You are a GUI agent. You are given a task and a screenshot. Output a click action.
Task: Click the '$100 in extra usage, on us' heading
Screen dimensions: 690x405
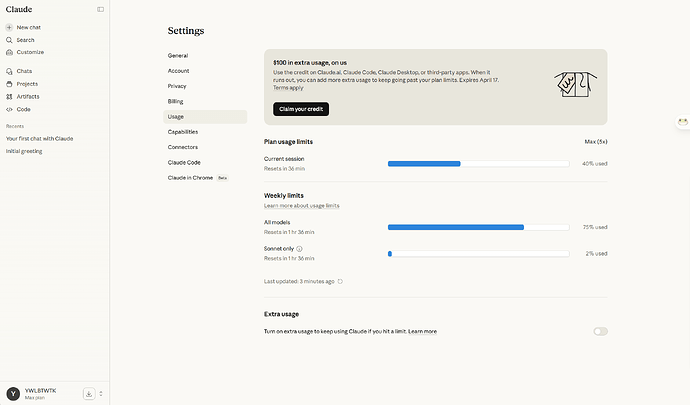(310, 63)
